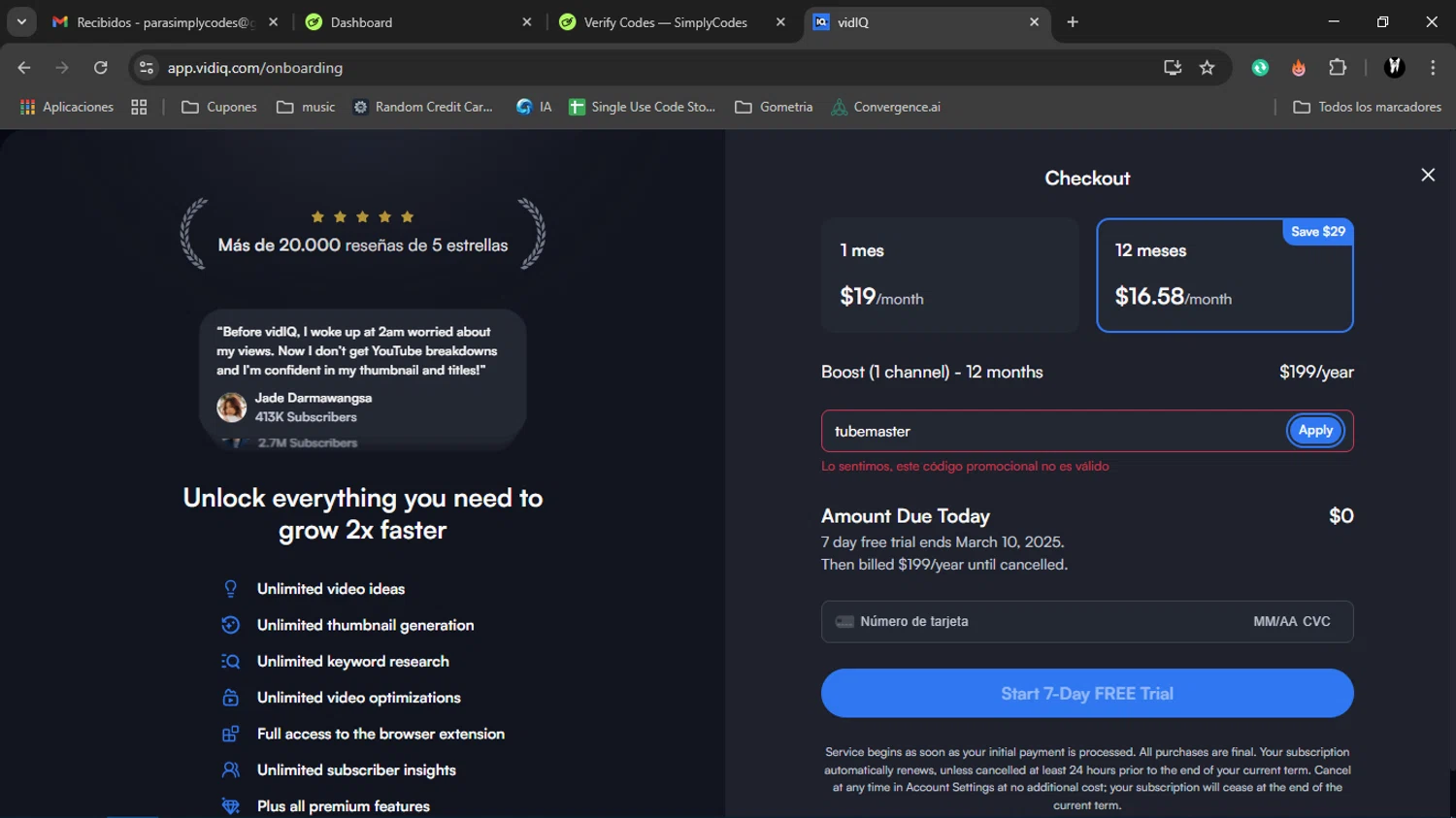
Task: Click the MM/AA expiry field
Action: coord(1274,622)
